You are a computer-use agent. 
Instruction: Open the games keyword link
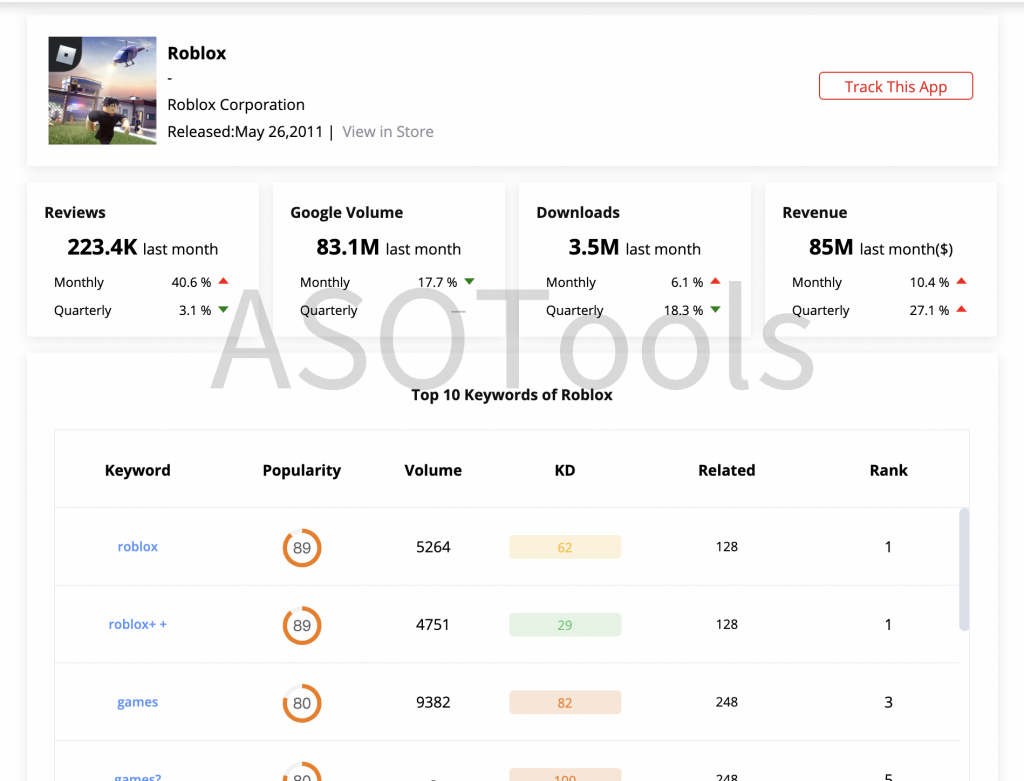coord(138,702)
